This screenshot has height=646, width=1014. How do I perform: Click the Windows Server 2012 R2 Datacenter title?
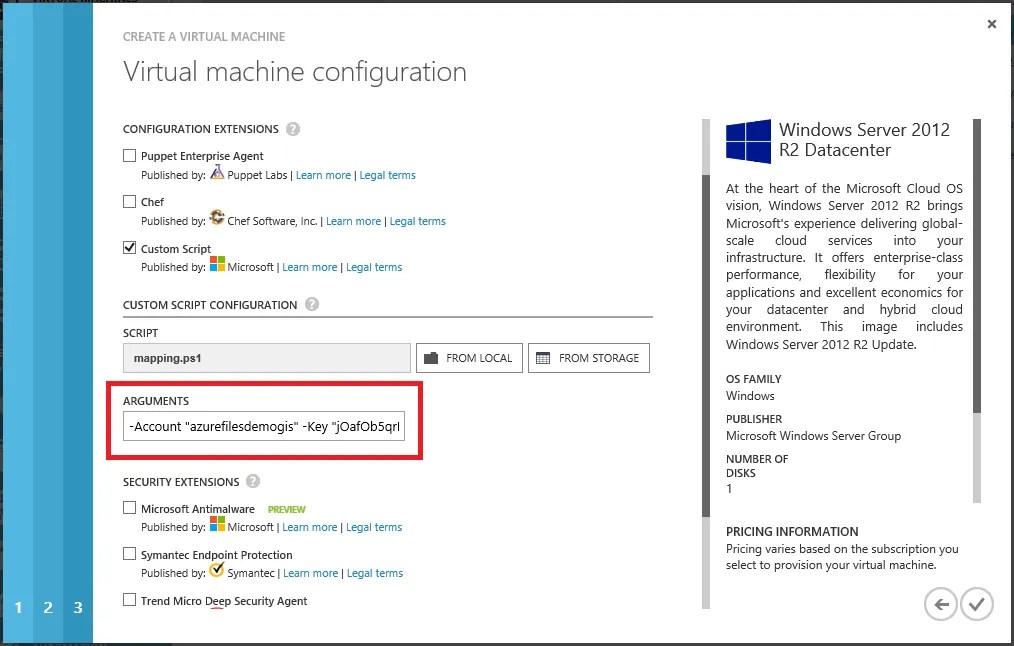(x=864, y=140)
